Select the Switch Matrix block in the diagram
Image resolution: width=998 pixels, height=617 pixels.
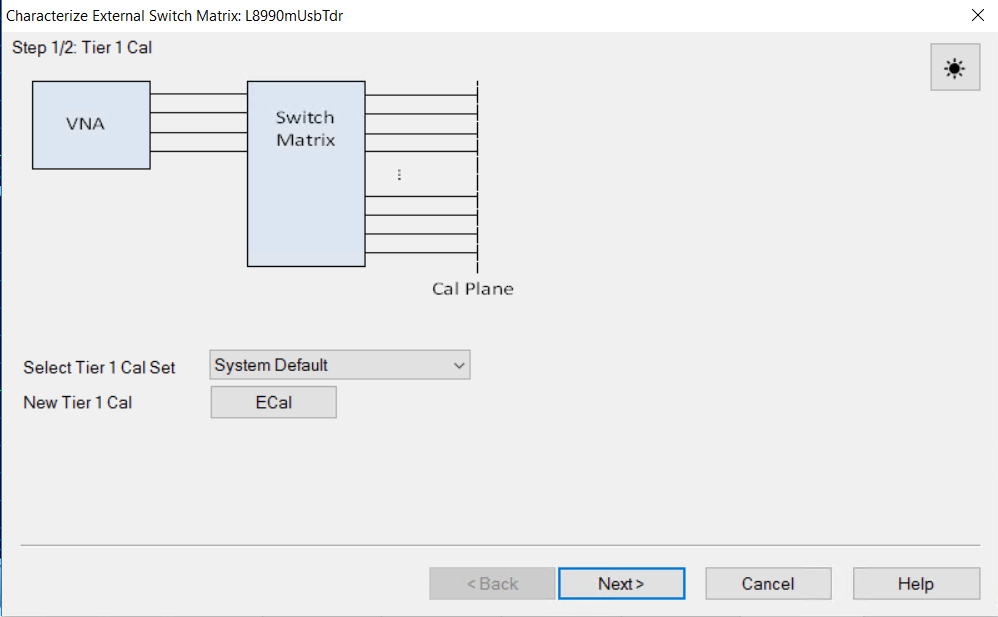pyautogui.click(x=305, y=172)
